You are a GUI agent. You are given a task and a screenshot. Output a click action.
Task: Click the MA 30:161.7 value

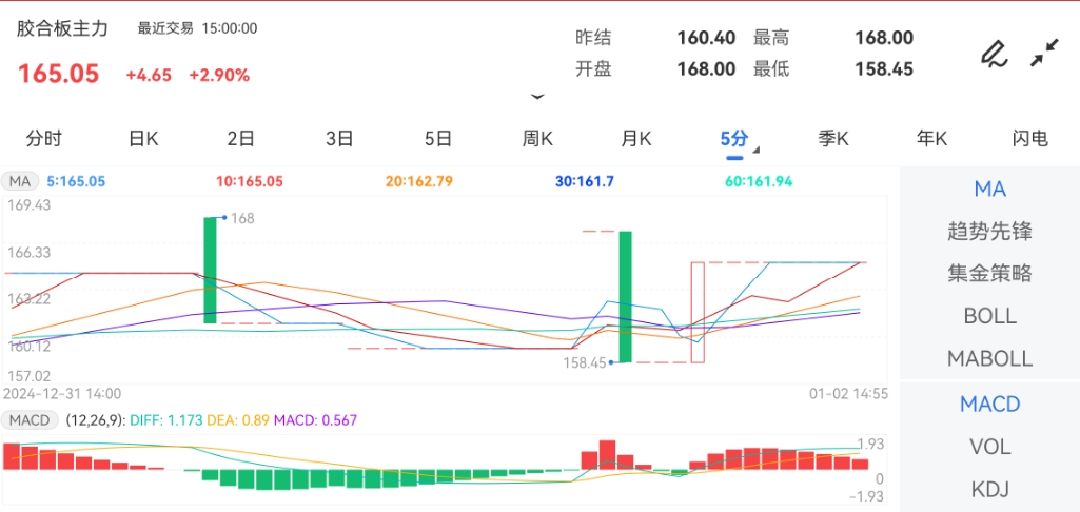point(584,182)
